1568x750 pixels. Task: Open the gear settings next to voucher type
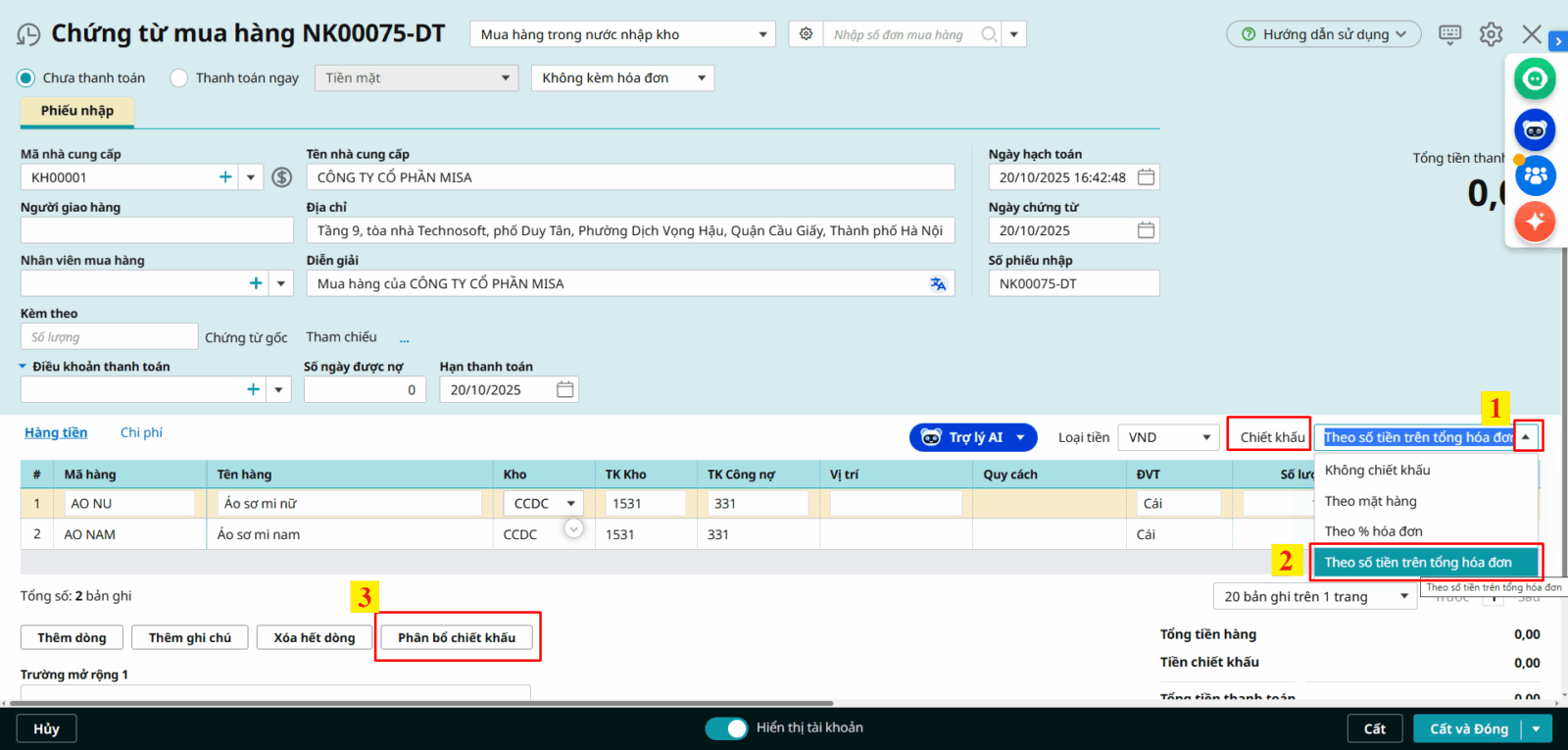pos(806,34)
